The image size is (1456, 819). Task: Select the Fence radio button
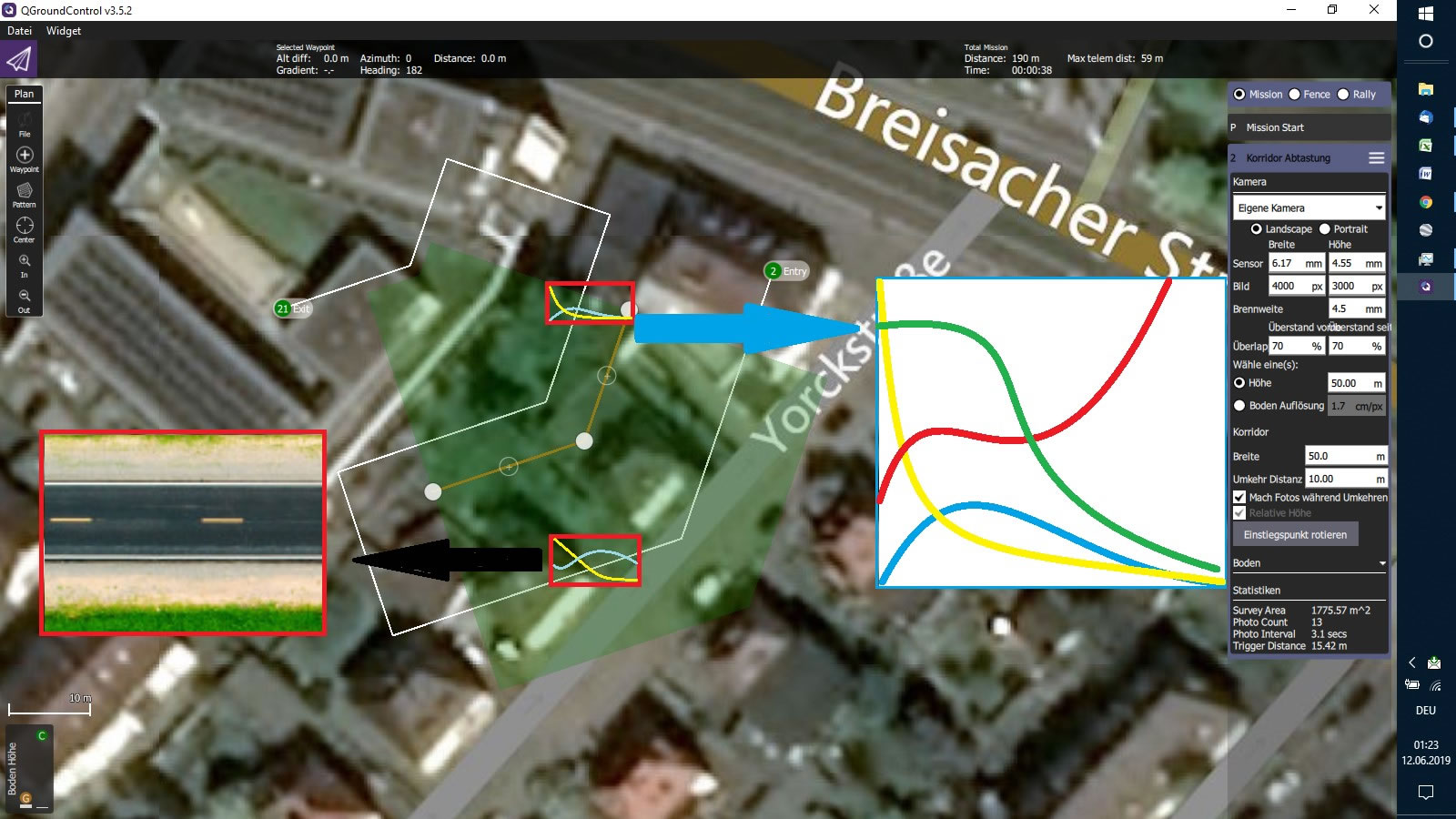tap(1295, 95)
